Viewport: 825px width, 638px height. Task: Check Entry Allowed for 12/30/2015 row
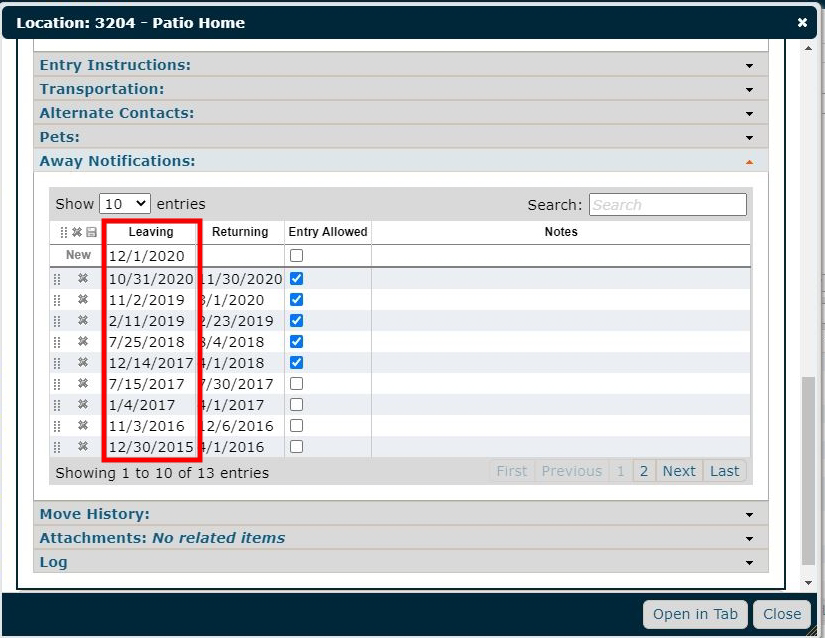pyautogui.click(x=296, y=447)
